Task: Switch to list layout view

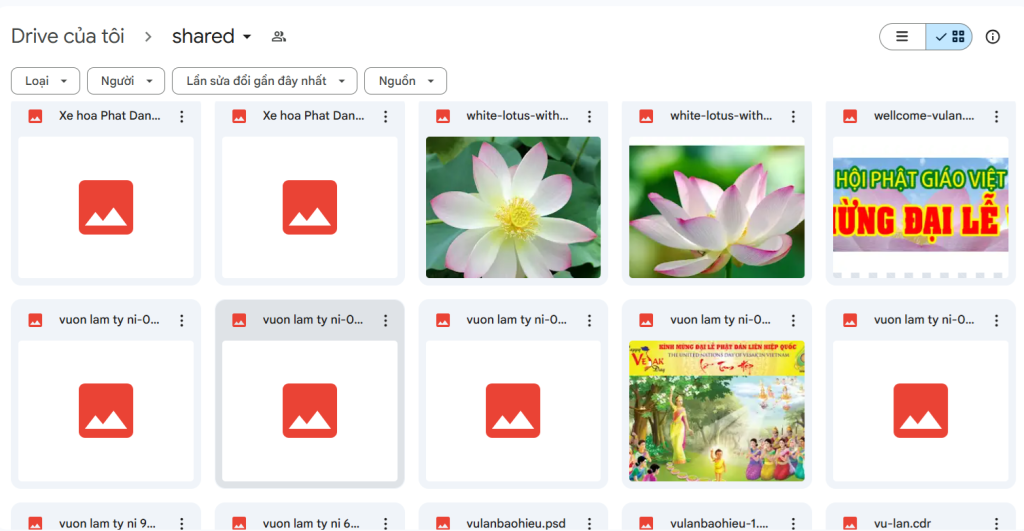Action: pos(902,37)
